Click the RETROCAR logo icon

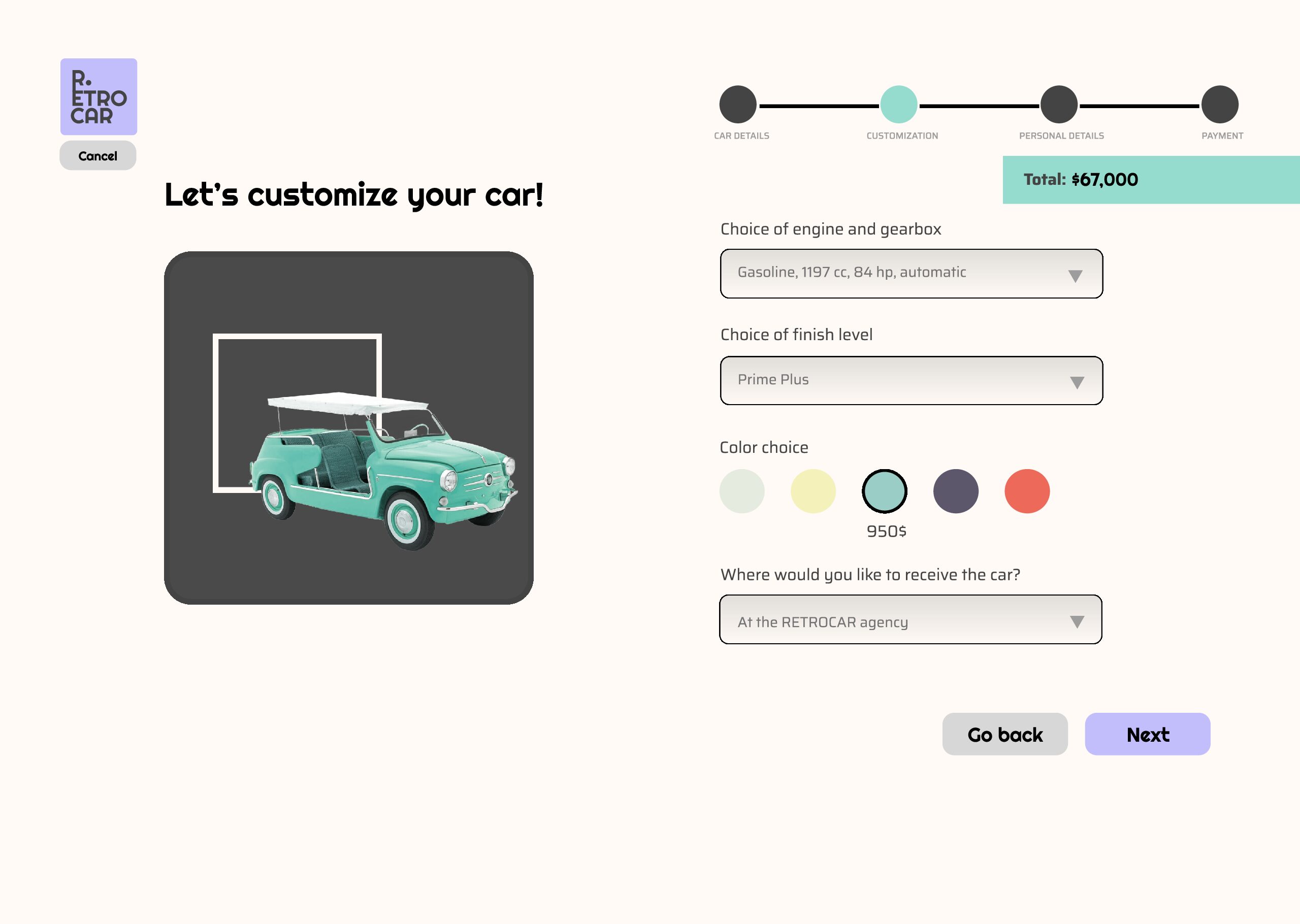[99, 97]
